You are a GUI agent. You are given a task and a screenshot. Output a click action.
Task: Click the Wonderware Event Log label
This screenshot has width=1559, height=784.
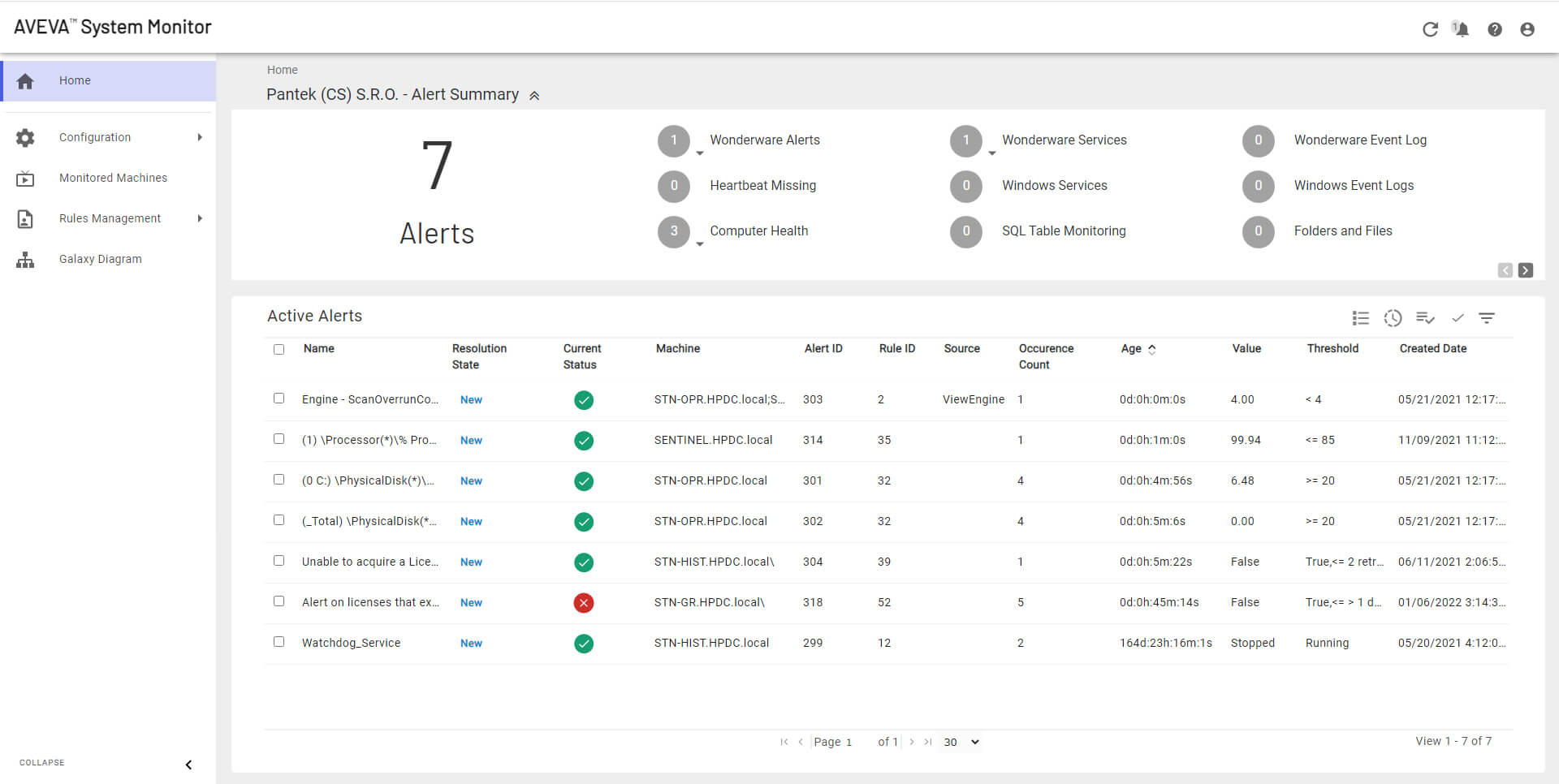(x=1360, y=140)
